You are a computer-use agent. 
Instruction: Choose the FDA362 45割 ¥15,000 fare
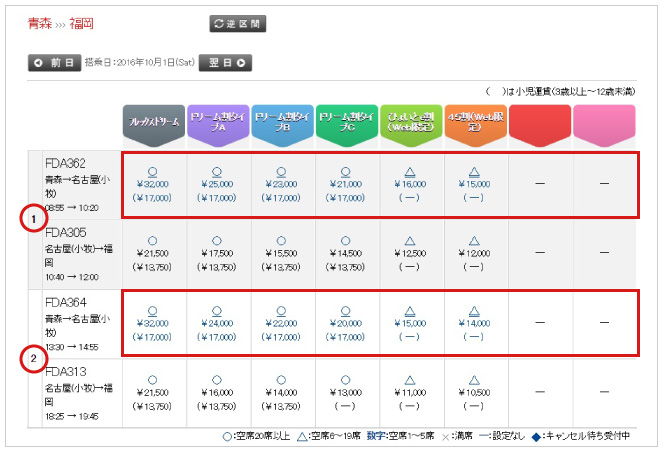pos(474,184)
